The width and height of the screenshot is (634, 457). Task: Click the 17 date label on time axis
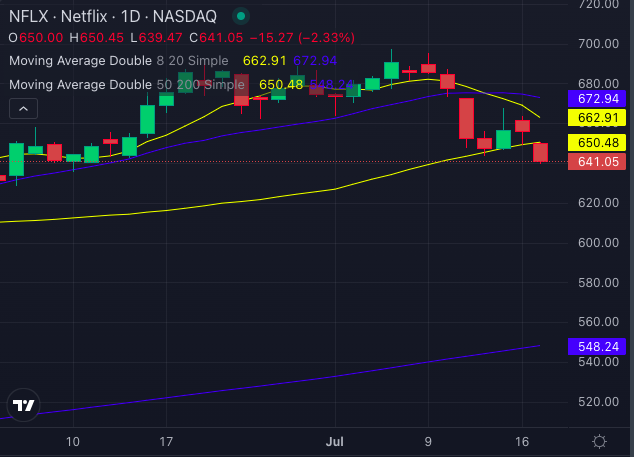[166, 442]
